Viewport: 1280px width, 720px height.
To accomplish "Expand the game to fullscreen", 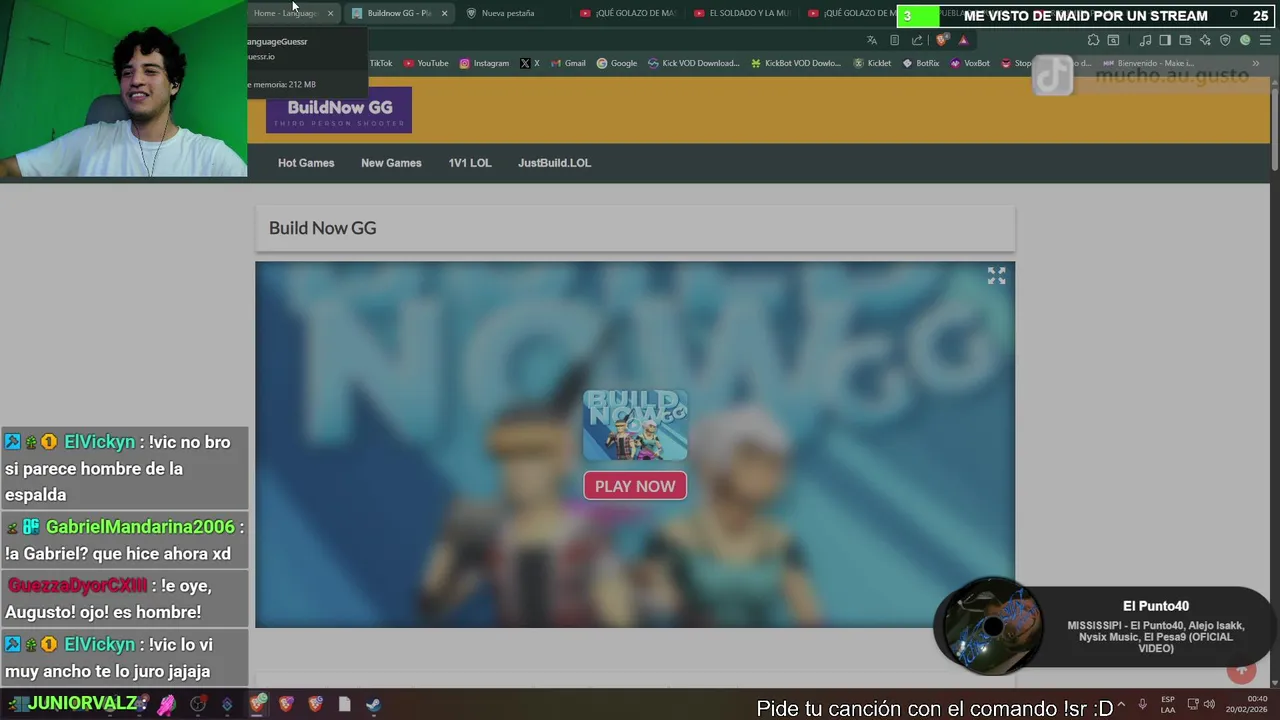I will [996, 276].
